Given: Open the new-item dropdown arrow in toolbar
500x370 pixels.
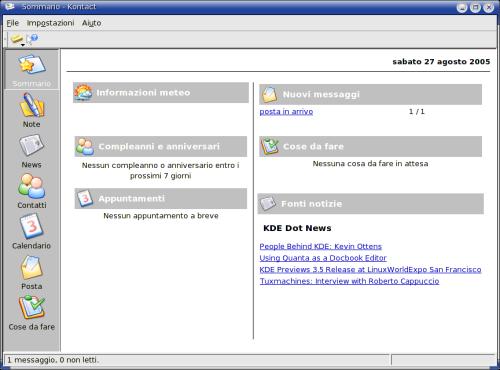Looking at the screenshot, I should (23, 45).
